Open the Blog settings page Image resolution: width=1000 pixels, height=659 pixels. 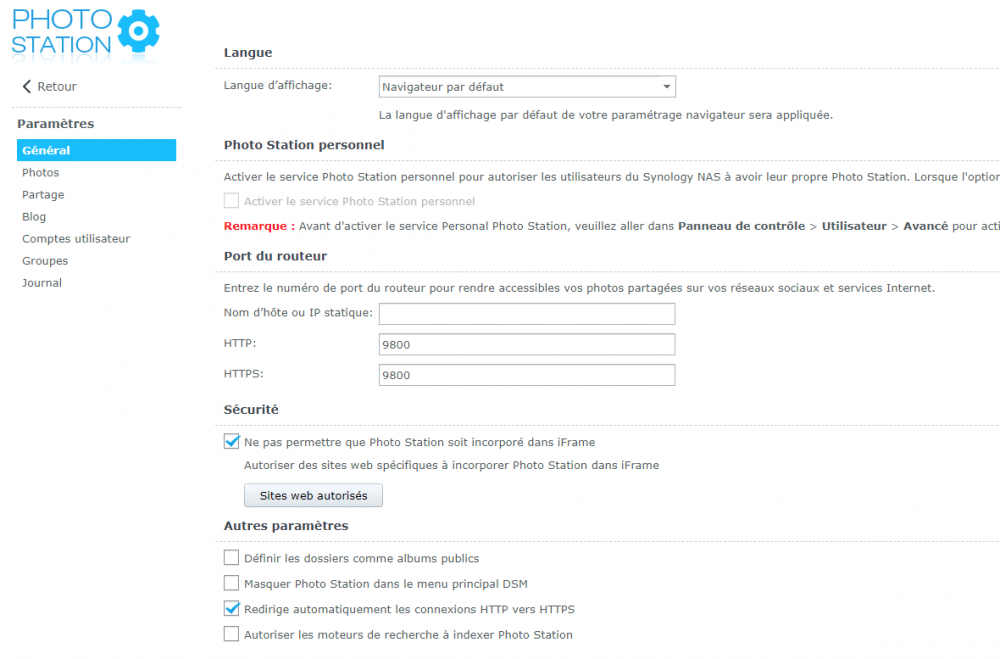click(34, 217)
